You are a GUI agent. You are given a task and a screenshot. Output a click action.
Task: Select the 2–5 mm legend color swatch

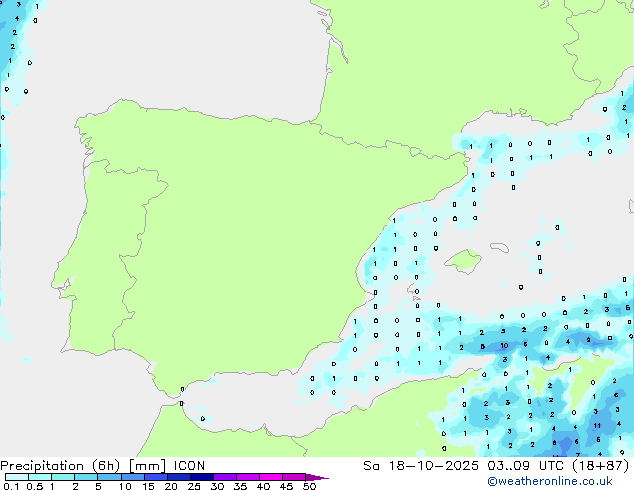tap(86, 477)
